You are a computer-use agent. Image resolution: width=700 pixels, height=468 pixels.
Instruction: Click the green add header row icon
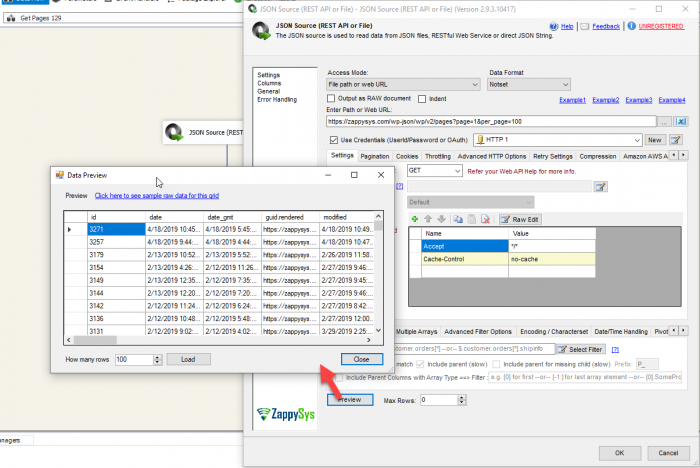[x=415, y=219]
